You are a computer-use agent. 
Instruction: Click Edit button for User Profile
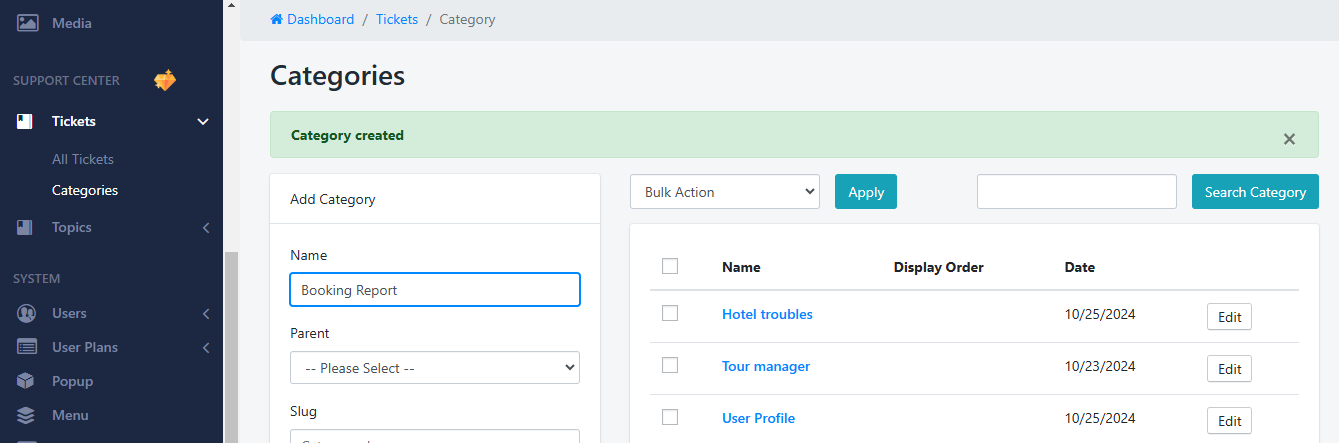[x=1229, y=421]
